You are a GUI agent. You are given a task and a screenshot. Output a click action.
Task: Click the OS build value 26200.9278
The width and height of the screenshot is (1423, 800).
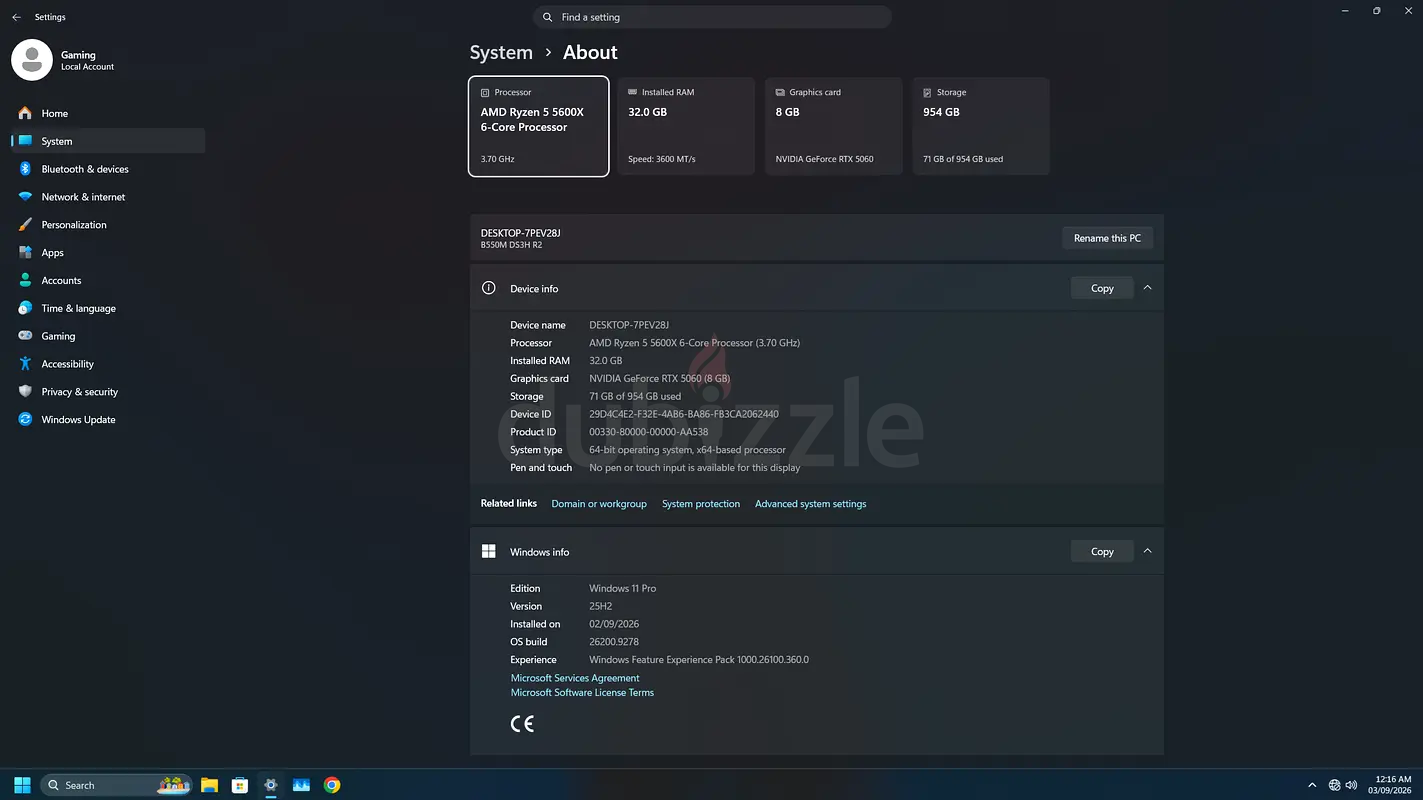(x=614, y=642)
